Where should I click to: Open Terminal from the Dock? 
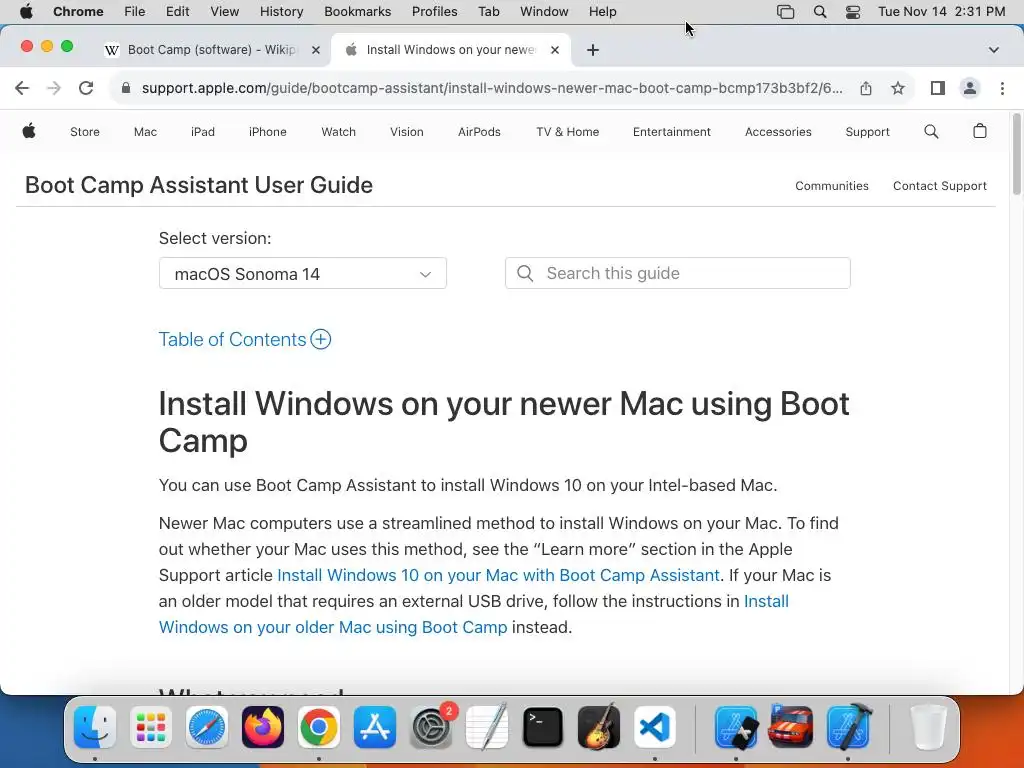pyautogui.click(x=543, y=727)
